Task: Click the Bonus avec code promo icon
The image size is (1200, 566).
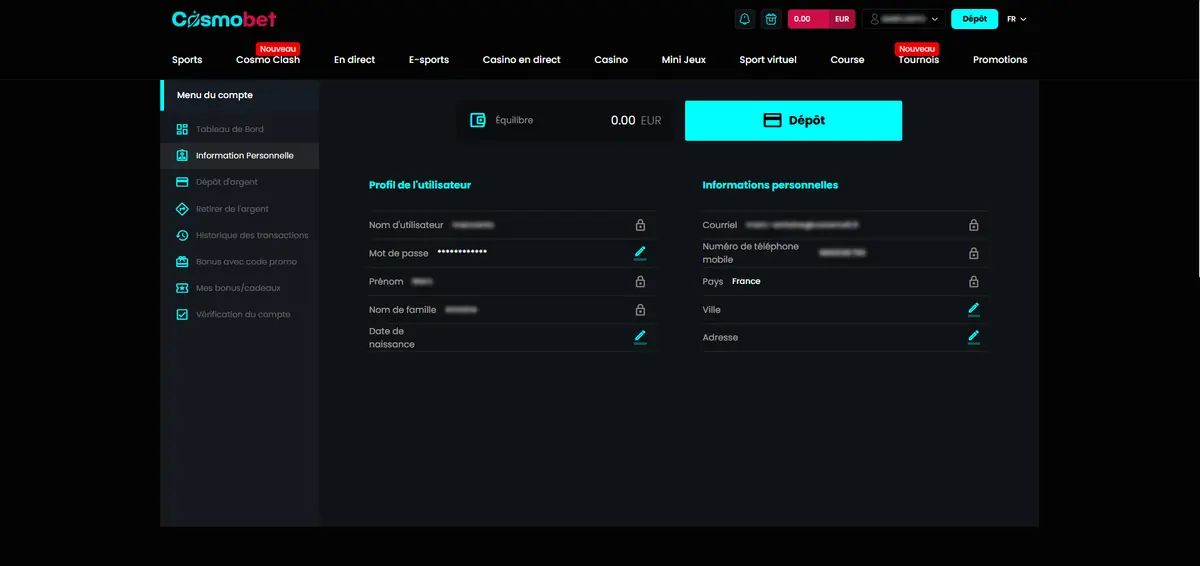Action: pos(182,262)
